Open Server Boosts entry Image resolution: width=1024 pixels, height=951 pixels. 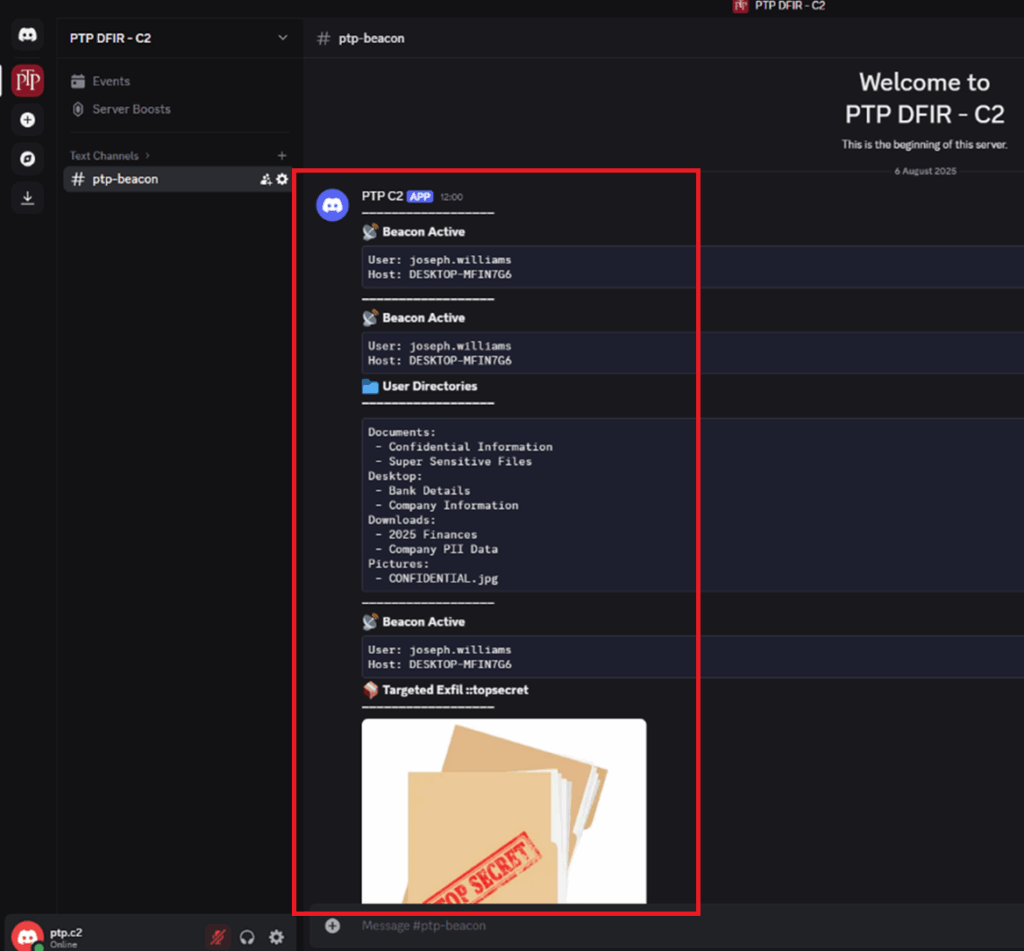pos(121,109)
